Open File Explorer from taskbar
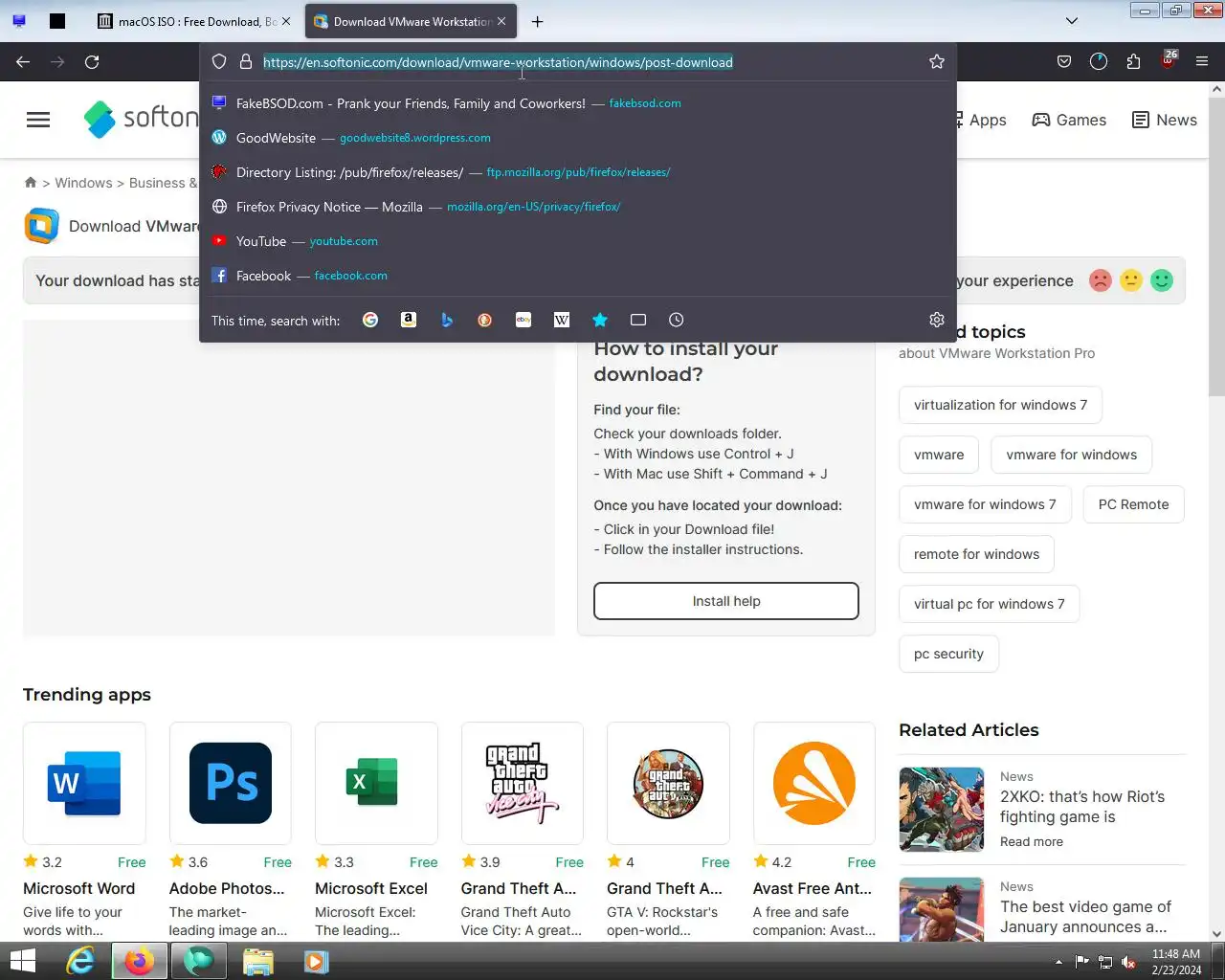The height and width of the screenshot is (980, 1225). [257, 961]
